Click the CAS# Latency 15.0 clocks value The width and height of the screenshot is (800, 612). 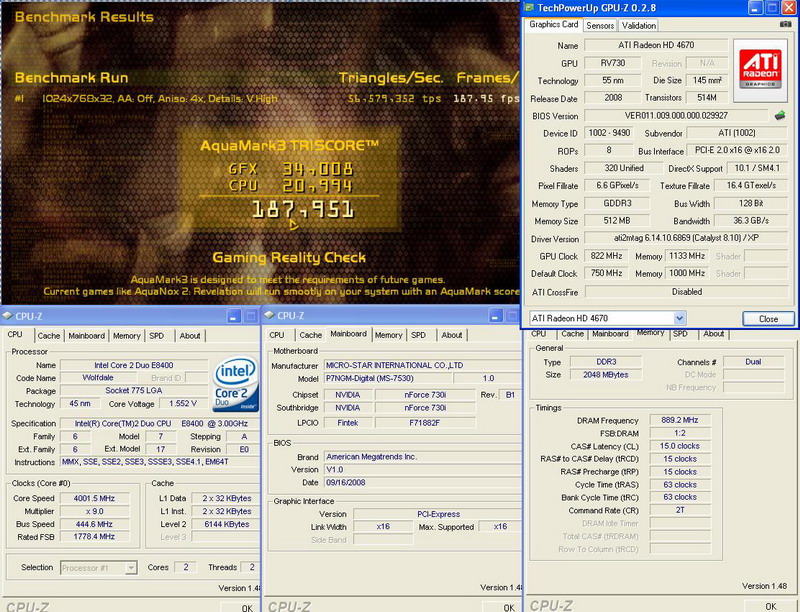(x=680, y=446)
